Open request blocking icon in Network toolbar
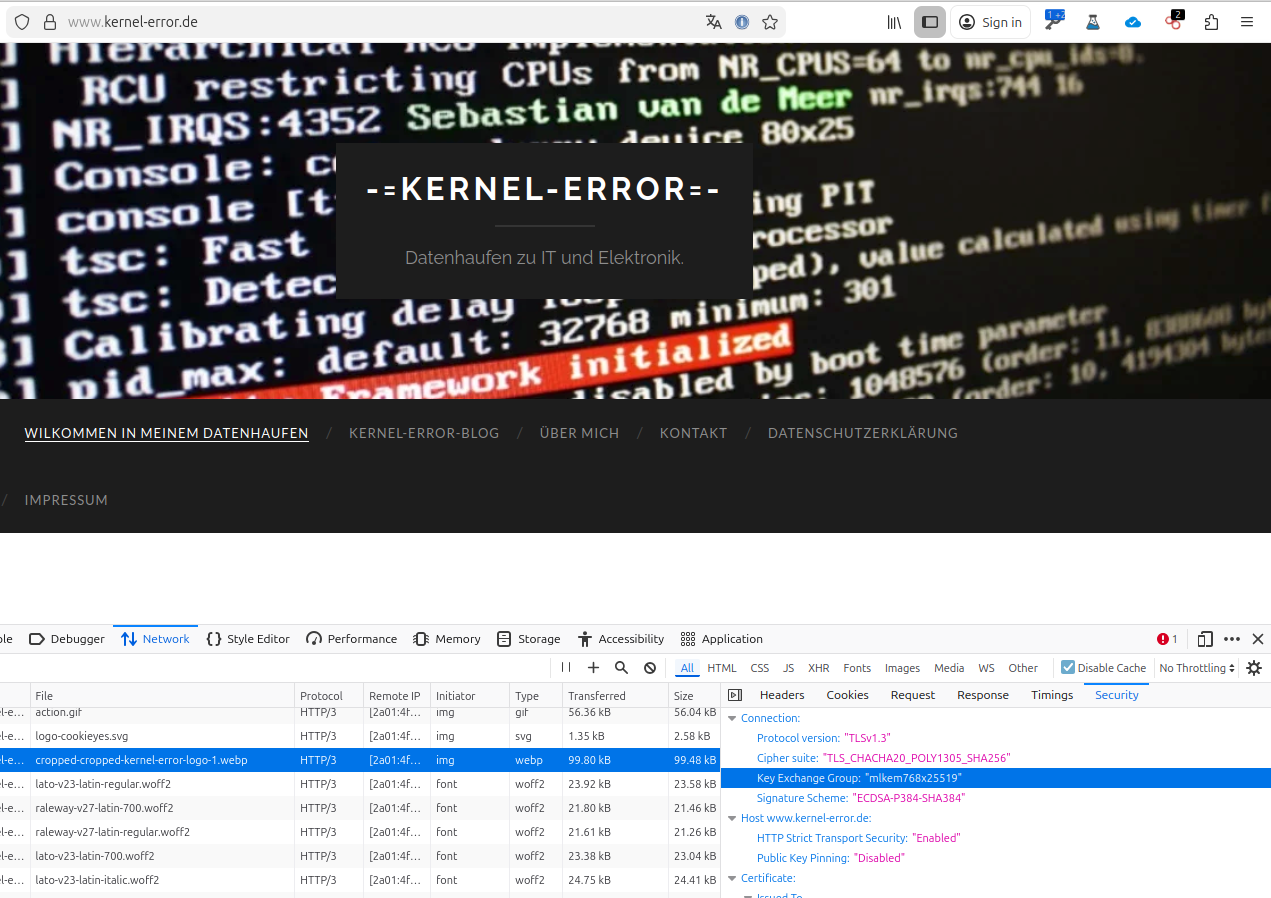The height and width of the screenshot is (898, 1271). click(x=650, y=668)
